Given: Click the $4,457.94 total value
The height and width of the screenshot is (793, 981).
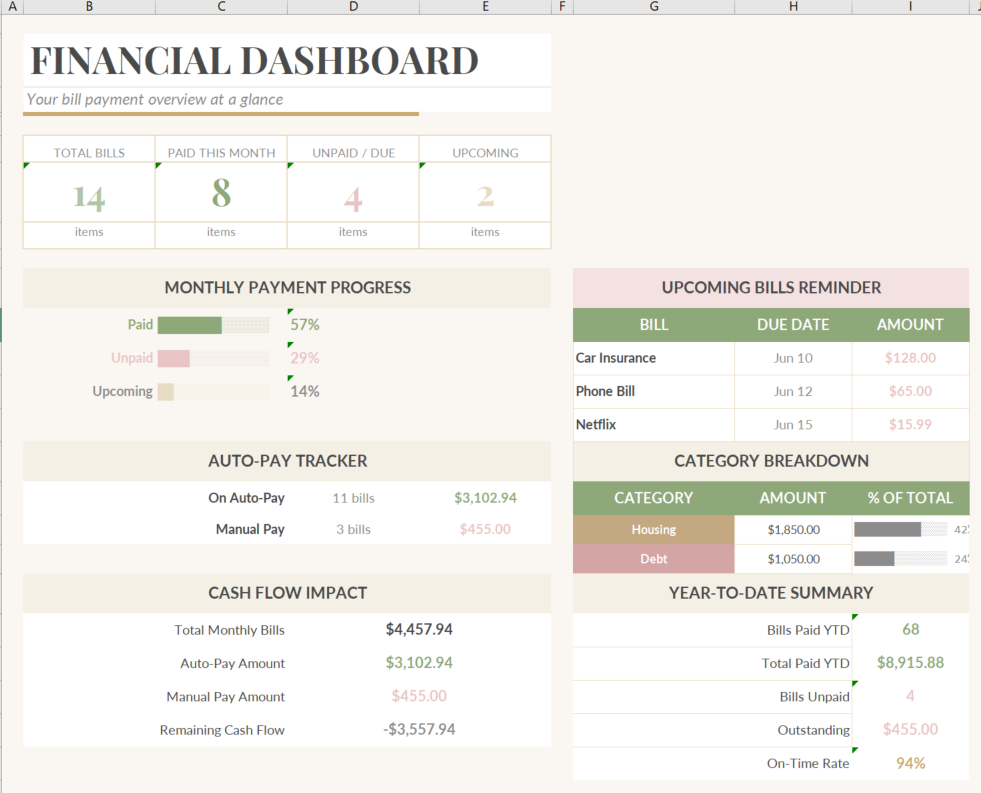Looking at the screenshot, I should click(x=419, y=629).
